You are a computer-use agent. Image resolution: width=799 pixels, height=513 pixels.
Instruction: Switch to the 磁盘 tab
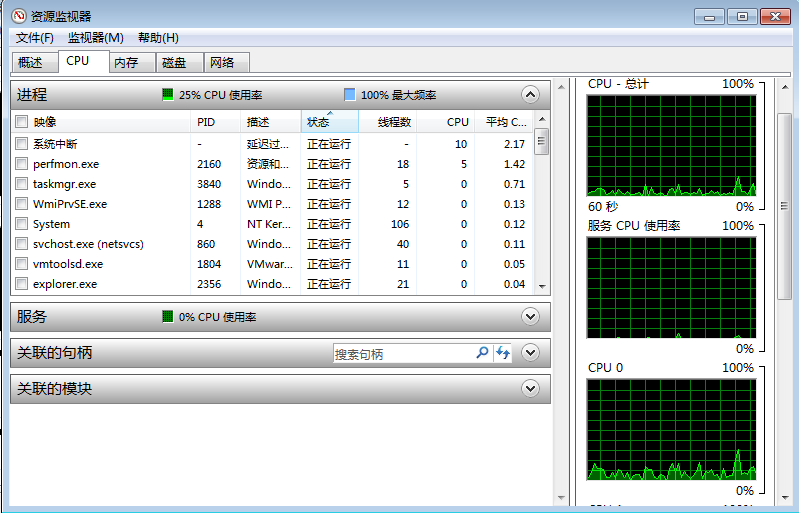pos(179,63)
